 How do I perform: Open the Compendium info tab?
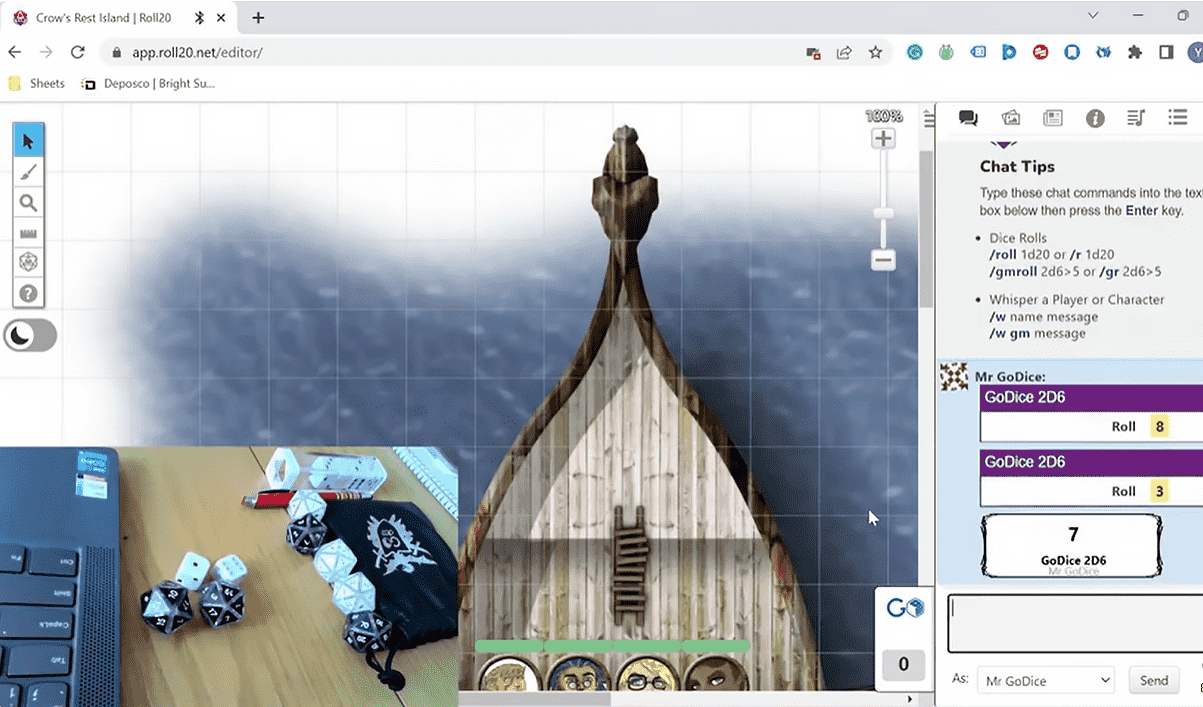click(x=1095, y=118)
